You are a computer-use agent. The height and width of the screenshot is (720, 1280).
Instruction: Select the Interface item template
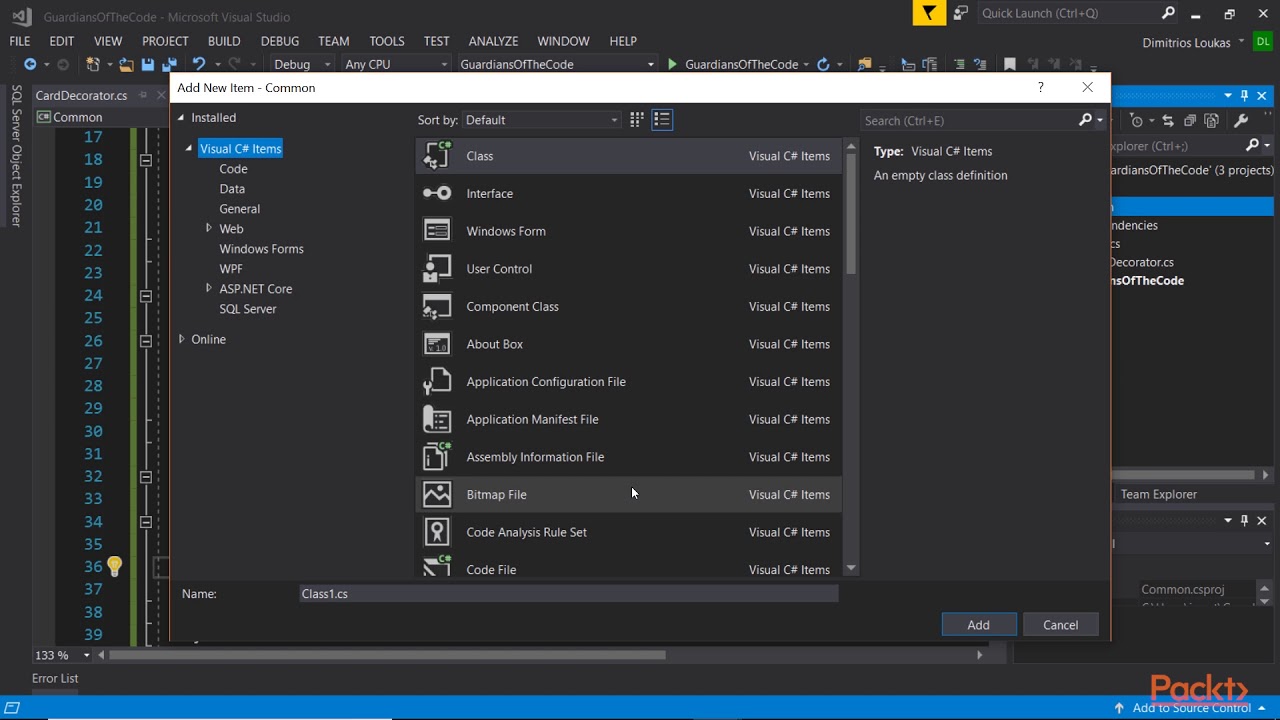[628, 193]
